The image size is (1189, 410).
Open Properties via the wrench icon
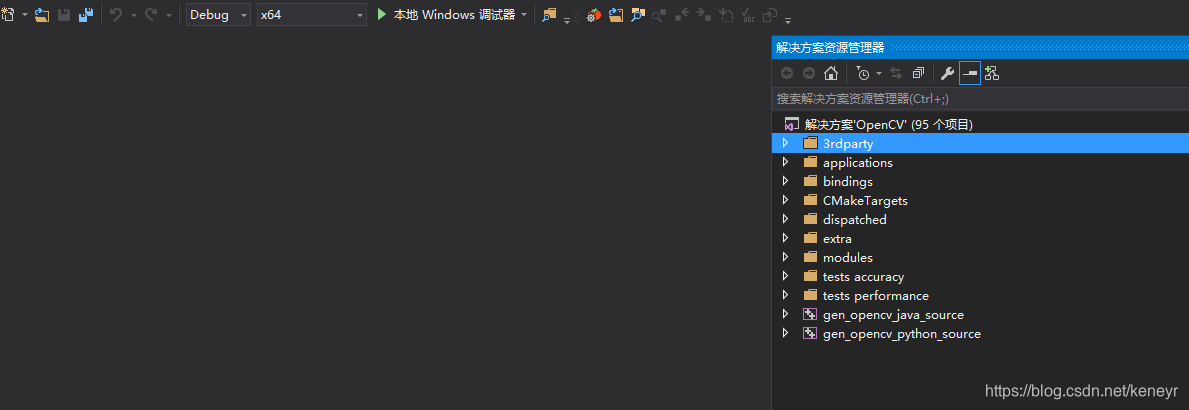pos(947,74)
